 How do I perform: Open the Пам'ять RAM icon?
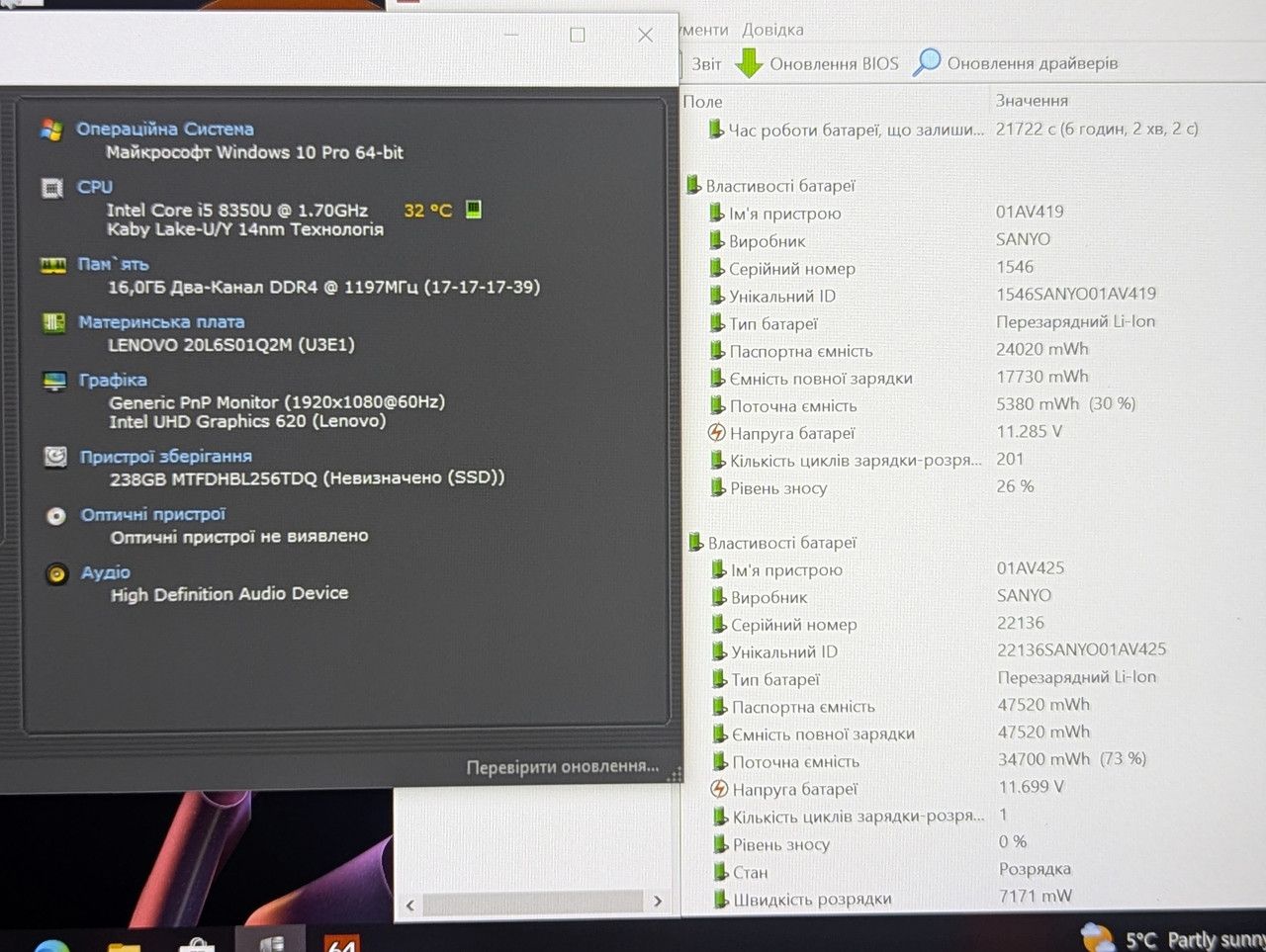coord(52,265)
